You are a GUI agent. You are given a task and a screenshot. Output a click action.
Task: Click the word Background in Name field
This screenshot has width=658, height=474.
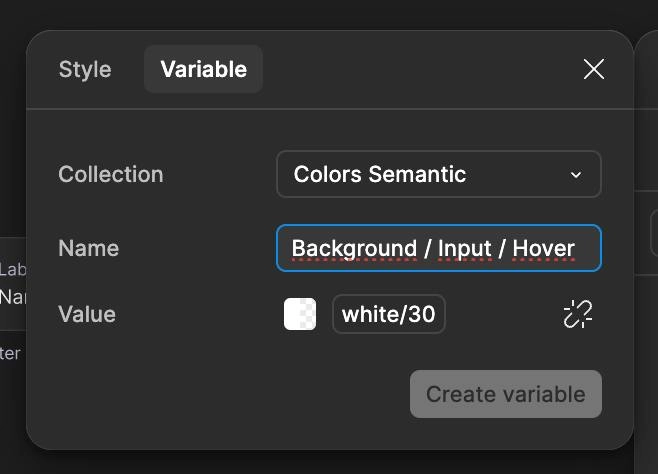pyautogui.click(x=354, y=249)
